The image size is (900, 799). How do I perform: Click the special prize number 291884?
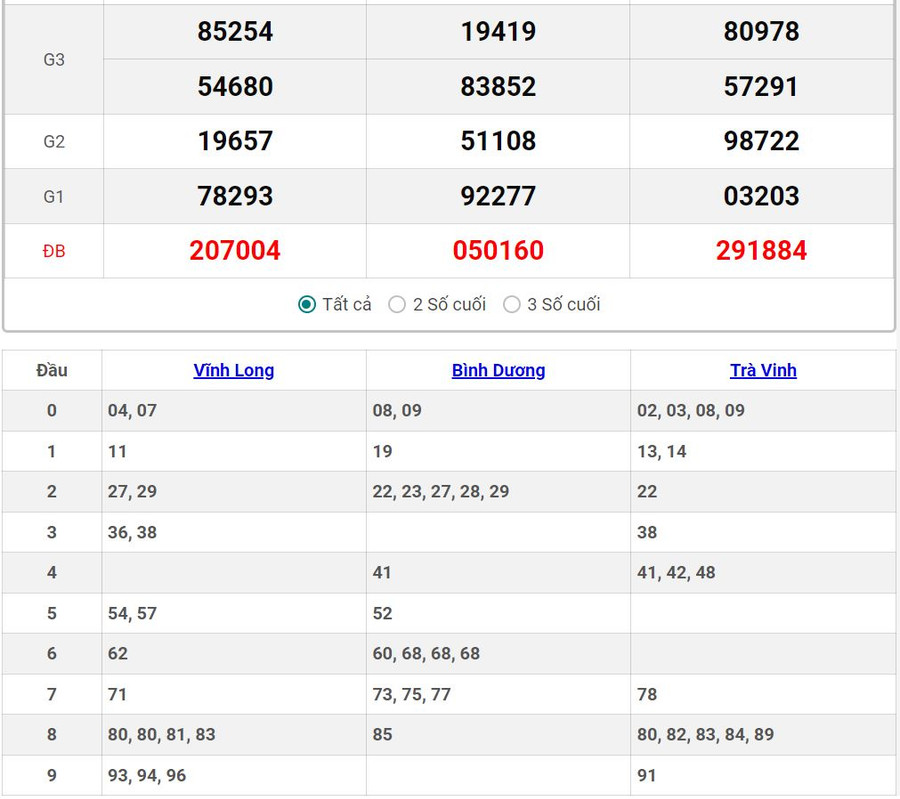pyautogui.click(x=761, y=250)
